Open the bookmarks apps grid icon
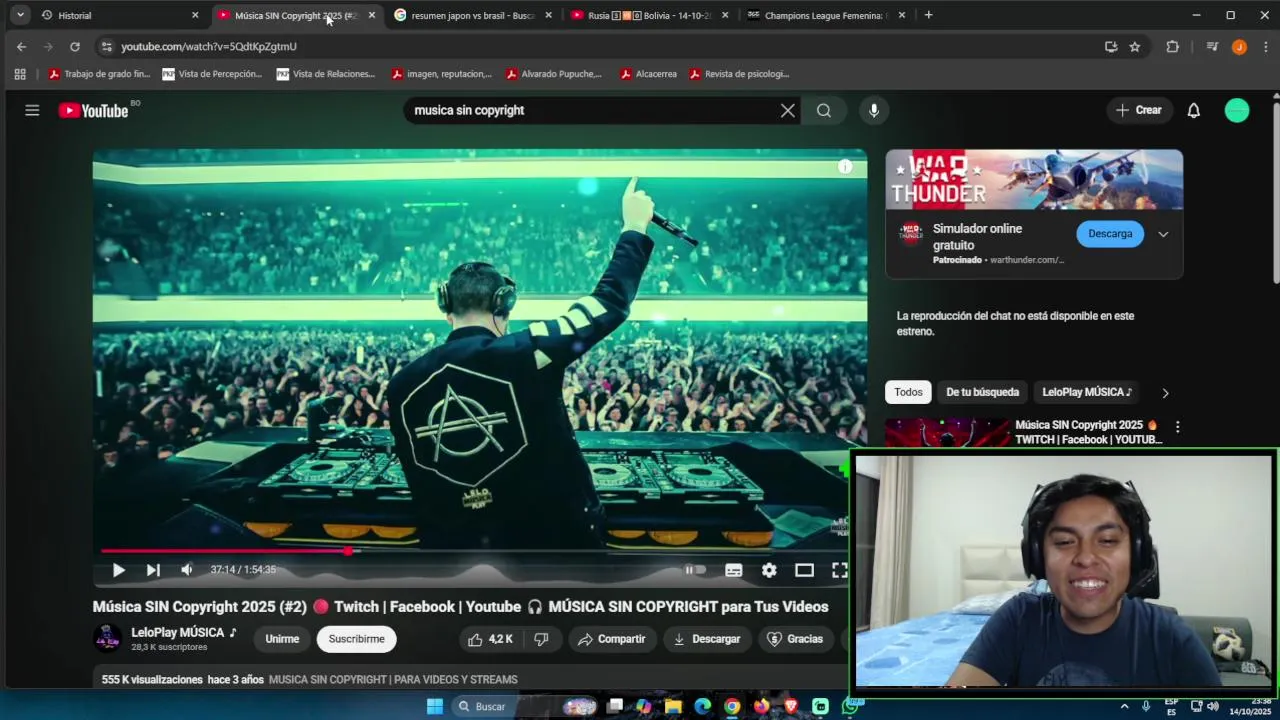 click(20, 74)
